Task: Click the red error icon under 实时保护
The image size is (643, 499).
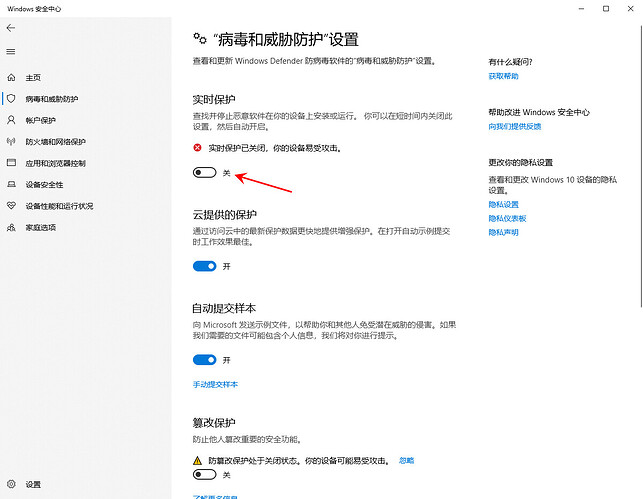Action: click(x=197, y=148)
